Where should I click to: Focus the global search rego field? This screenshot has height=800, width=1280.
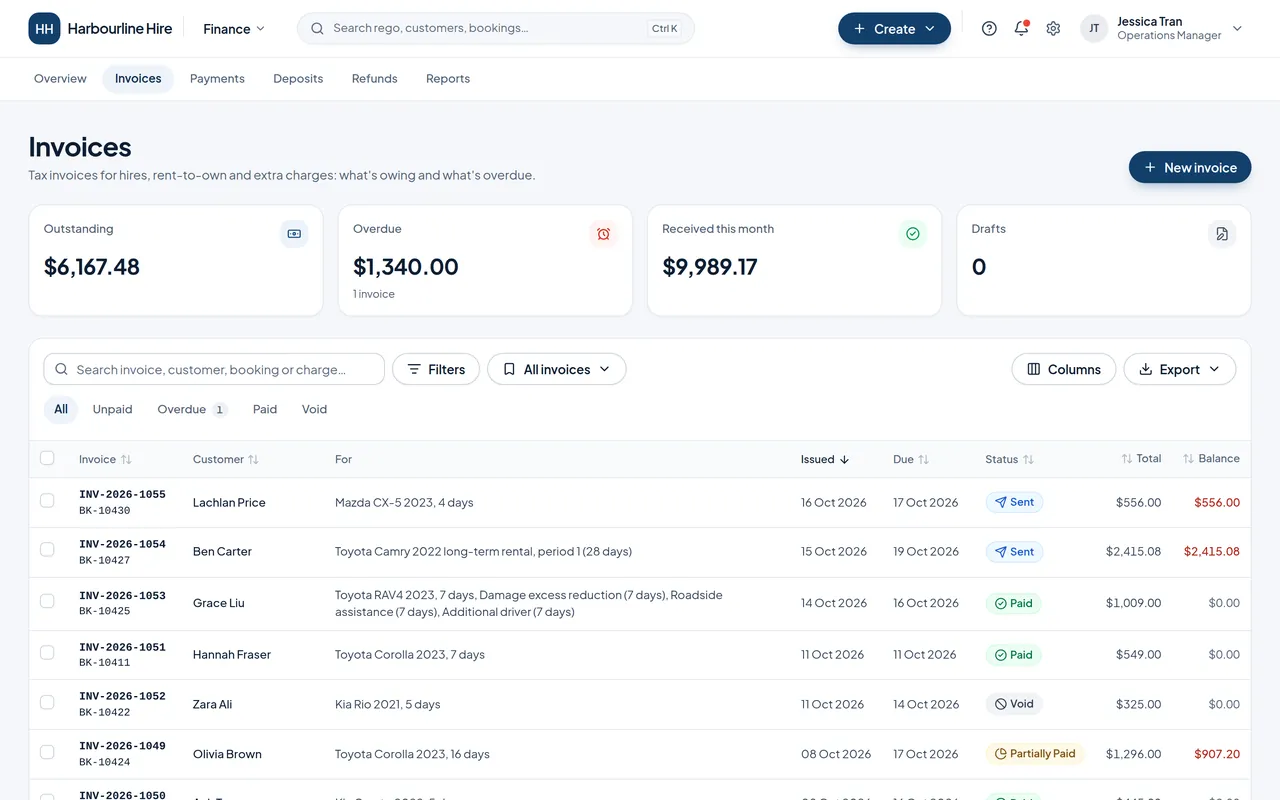point(495,29)
